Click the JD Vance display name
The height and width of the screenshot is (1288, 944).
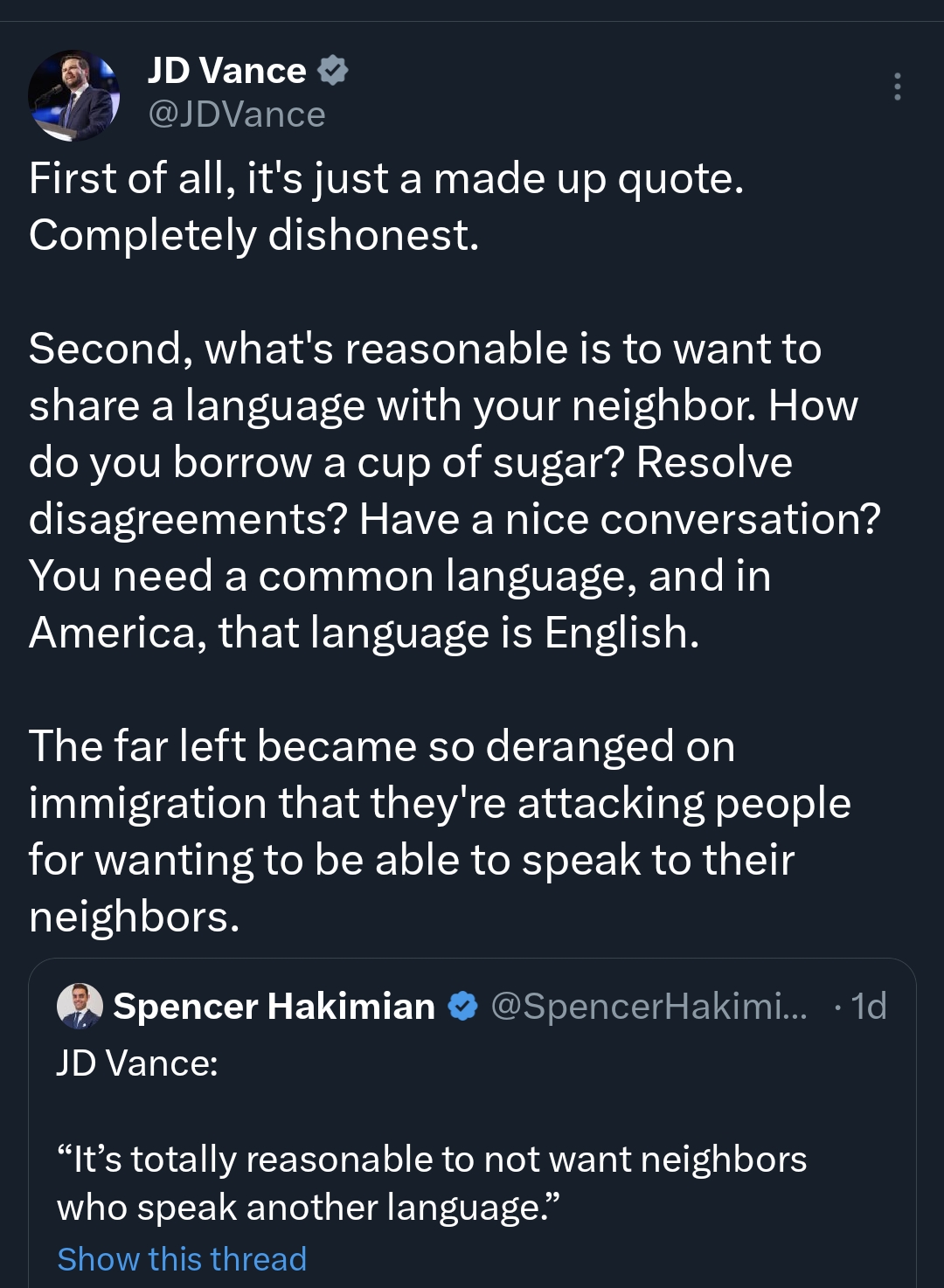tap(226, 71)
